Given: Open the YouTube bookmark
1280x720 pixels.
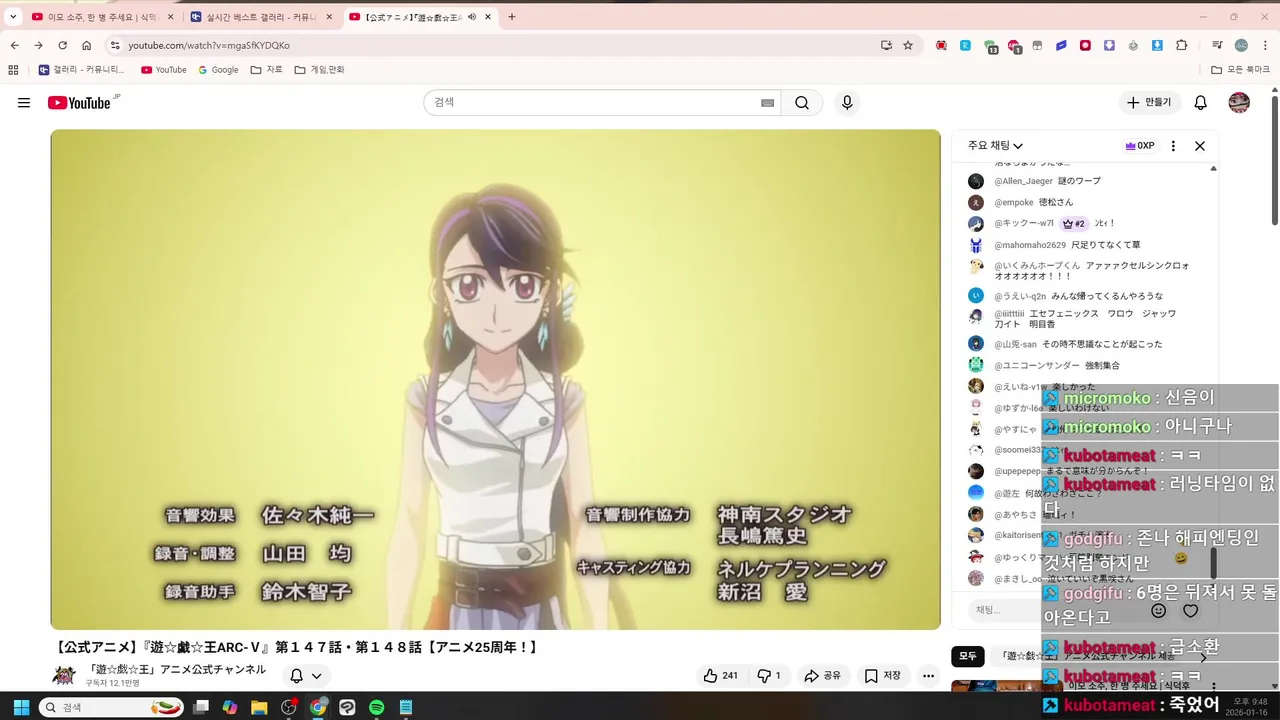Looking at the screenshot, I should point(164,70).
